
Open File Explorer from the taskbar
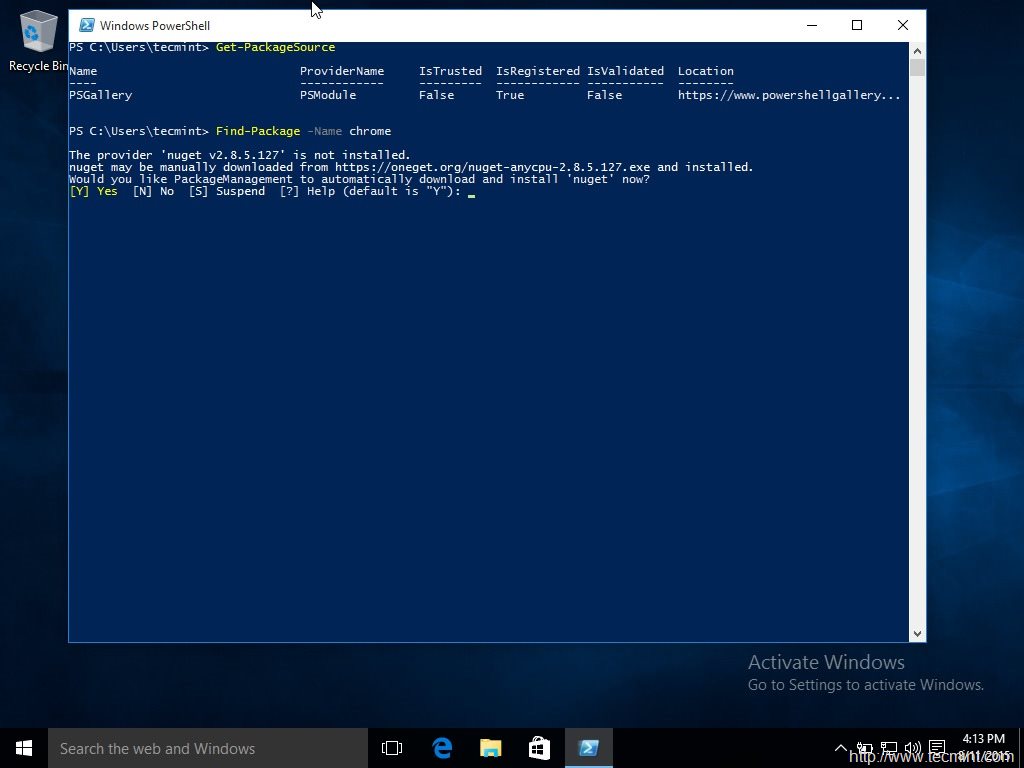[490, 747]
